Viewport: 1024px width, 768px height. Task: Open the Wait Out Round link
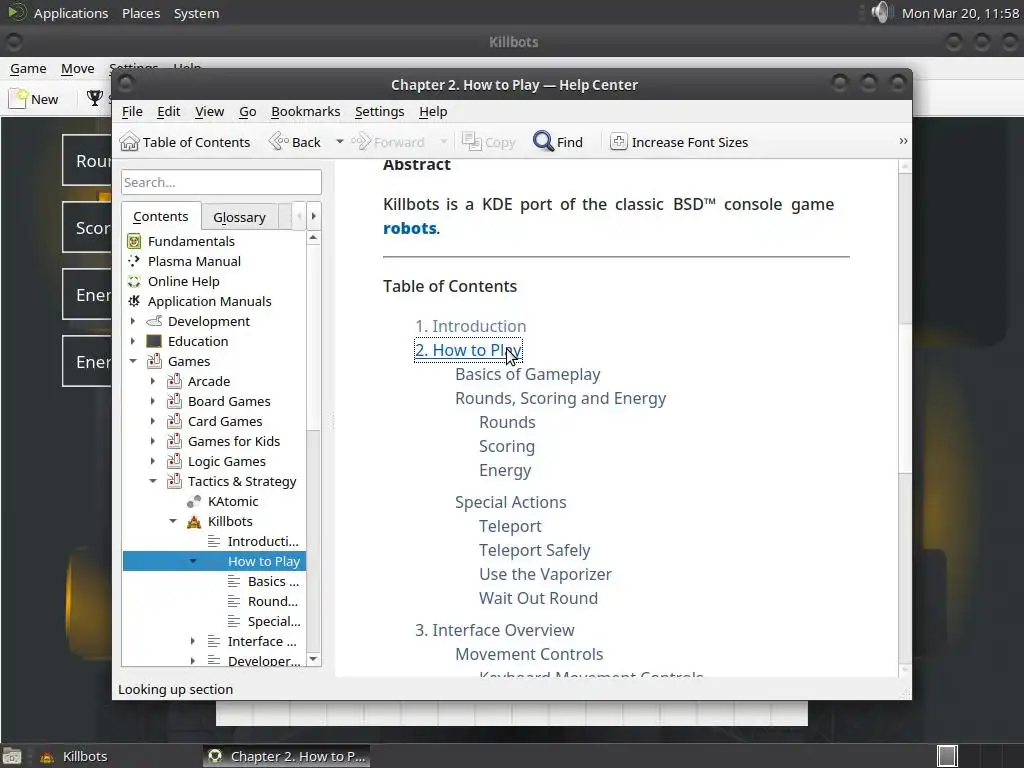[538, 598]
